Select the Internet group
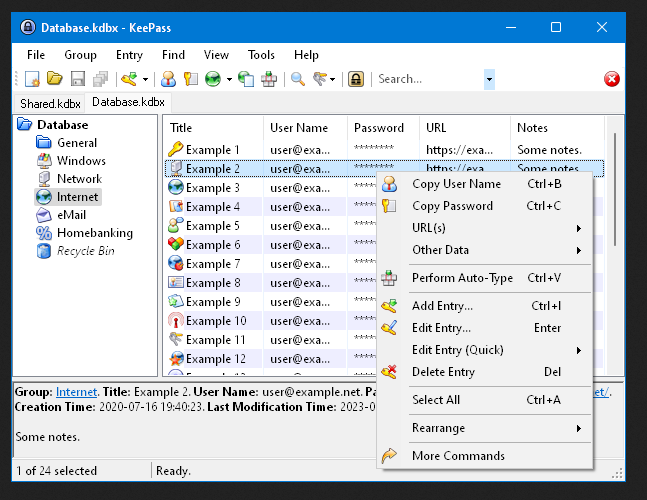 [x=77, y=197]
